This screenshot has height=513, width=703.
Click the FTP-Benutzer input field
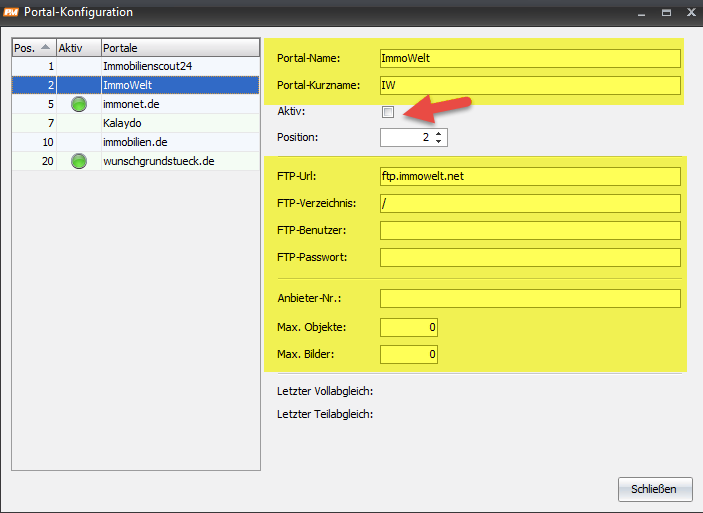(x=530, y=230)
